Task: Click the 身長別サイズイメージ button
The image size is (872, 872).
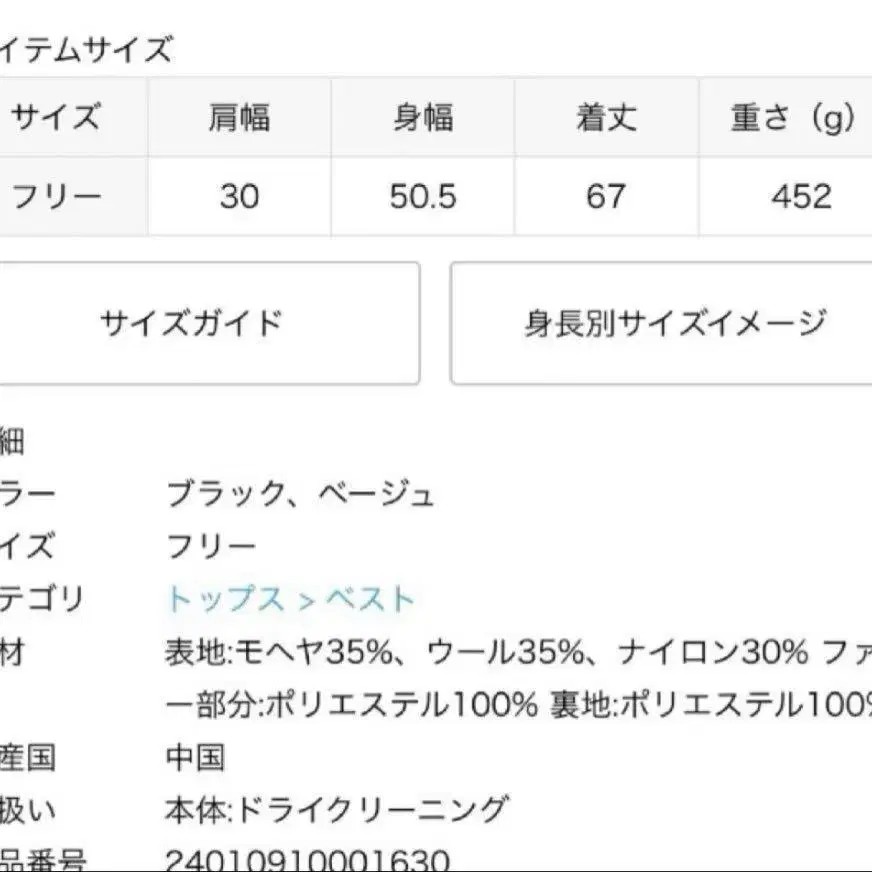Action: click(676, 323)
